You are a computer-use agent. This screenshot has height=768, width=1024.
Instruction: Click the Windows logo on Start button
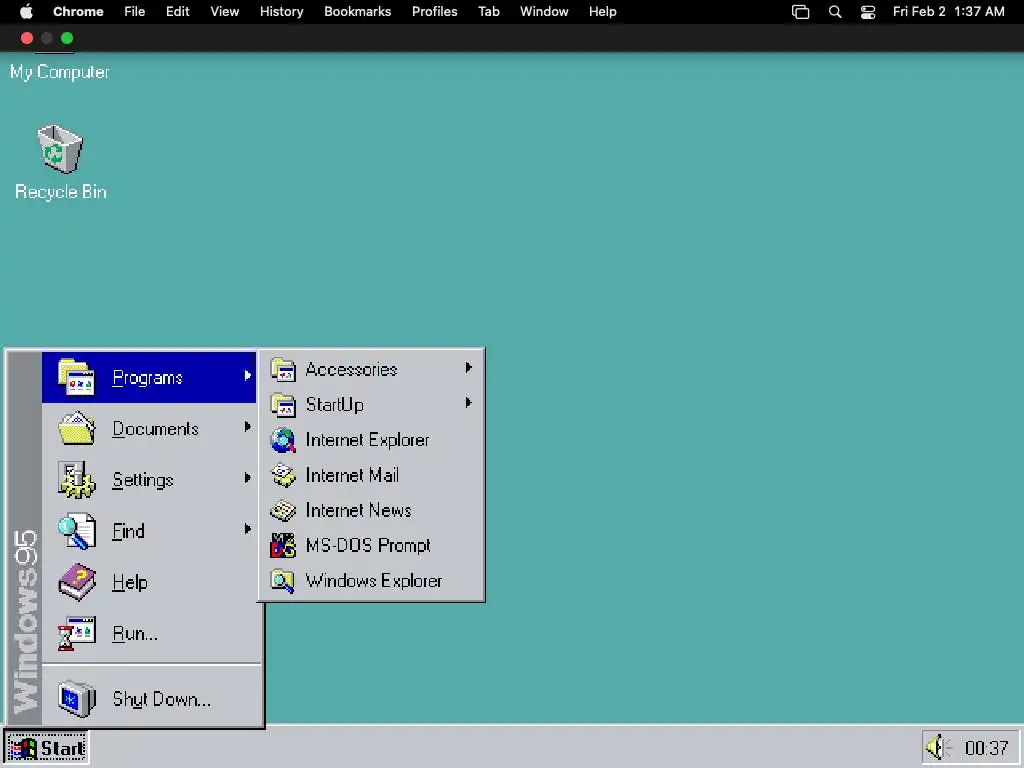23,748
